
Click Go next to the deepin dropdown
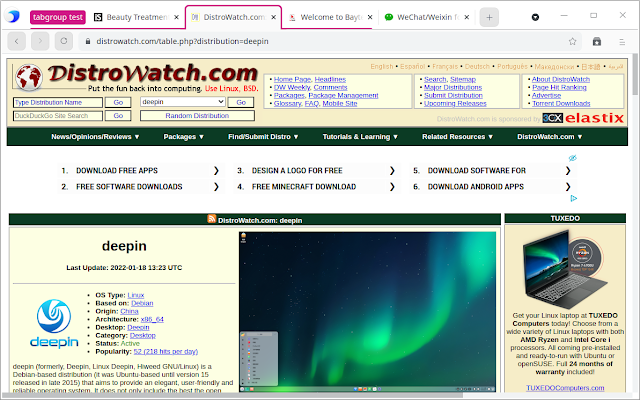(x=241, y=102)
